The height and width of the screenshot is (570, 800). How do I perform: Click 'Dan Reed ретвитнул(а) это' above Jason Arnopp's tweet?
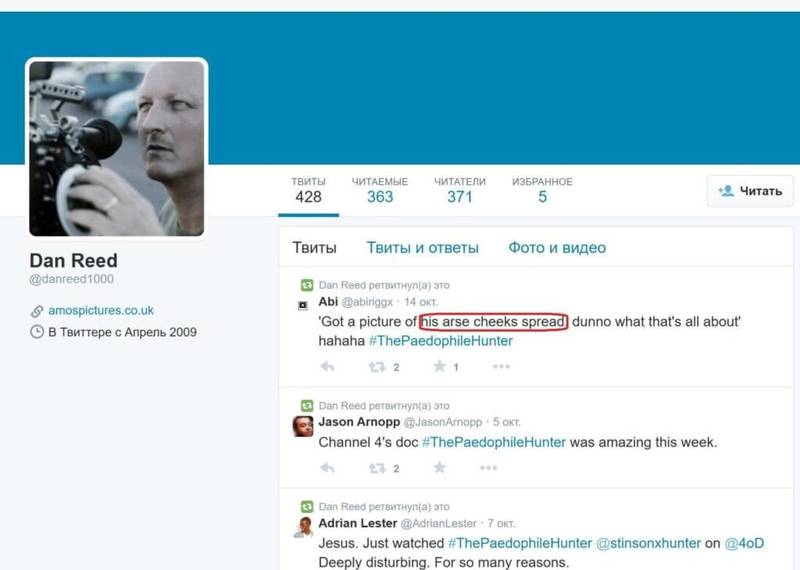[x=384, y=406]
